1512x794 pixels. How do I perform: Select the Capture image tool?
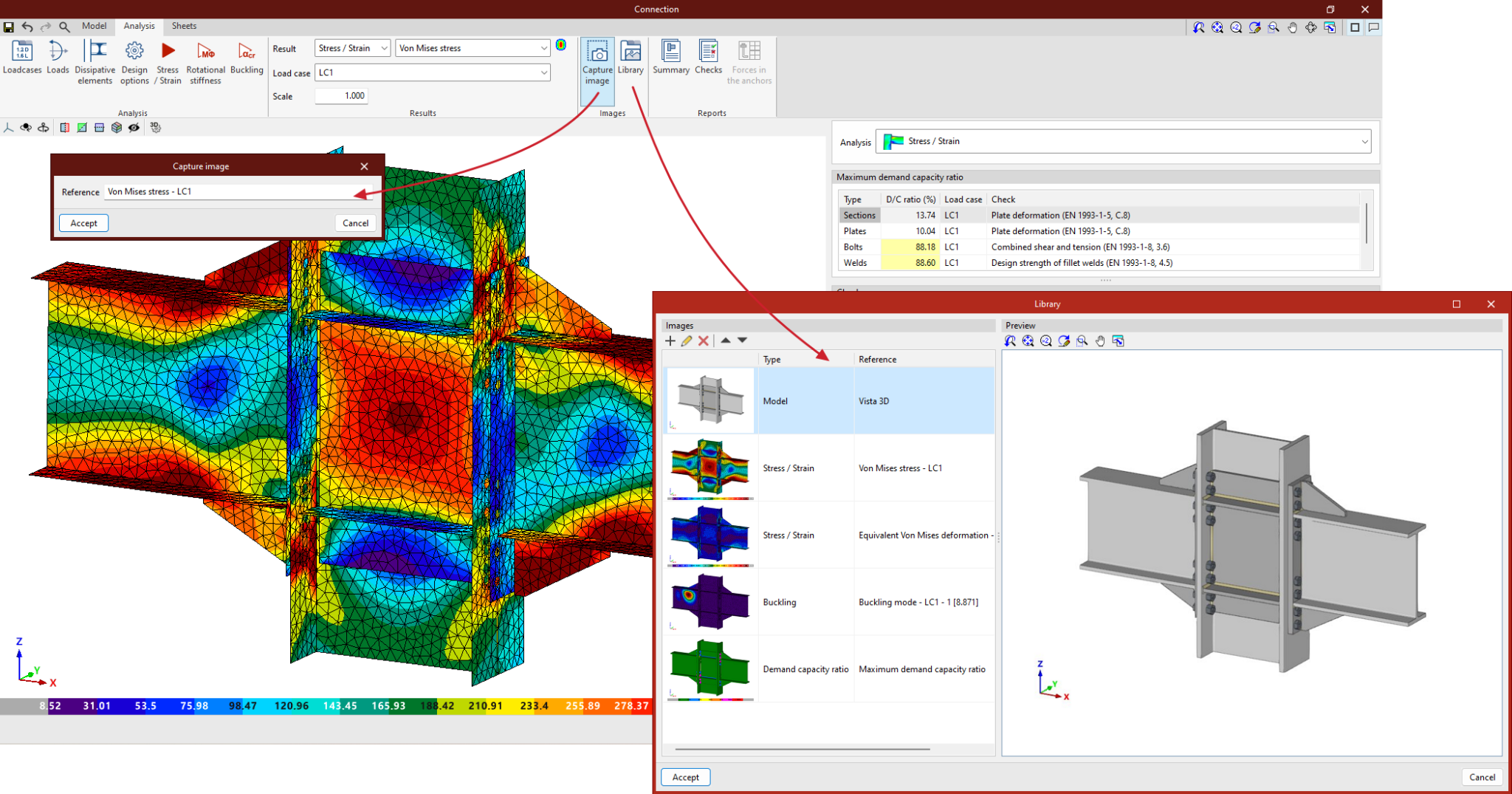pyautogui.click(x=597, y=62)
